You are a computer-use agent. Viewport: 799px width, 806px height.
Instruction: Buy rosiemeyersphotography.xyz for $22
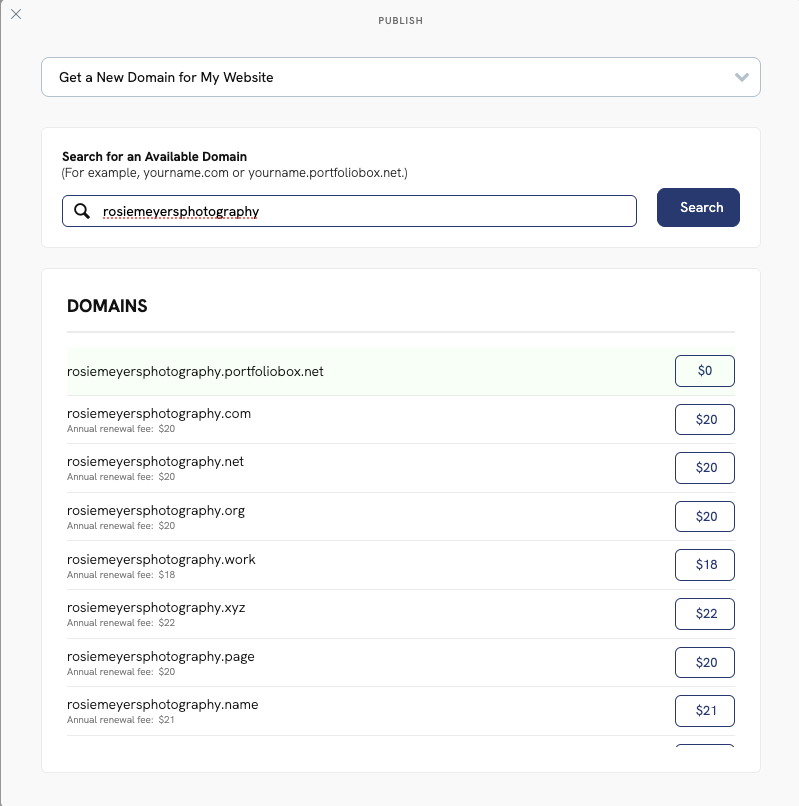tap(704, 613)
